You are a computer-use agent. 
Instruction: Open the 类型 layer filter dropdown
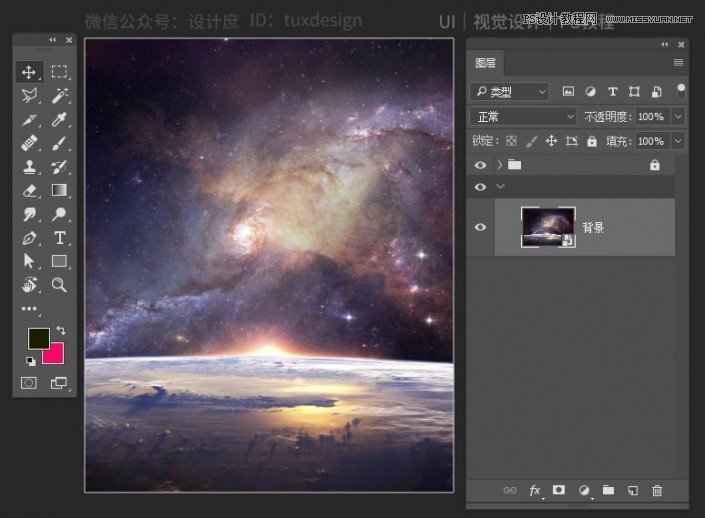pos(509,92)
